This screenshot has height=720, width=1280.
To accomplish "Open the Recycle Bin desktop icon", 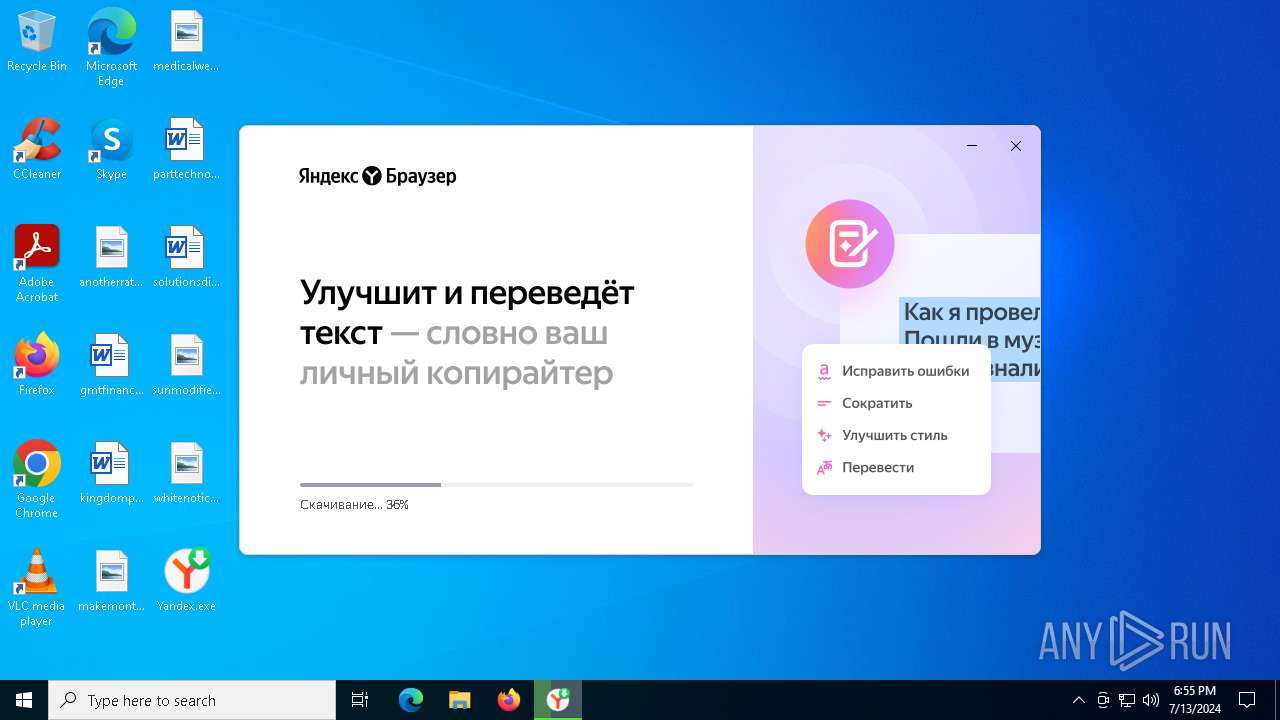I will (x=37, y=42).
